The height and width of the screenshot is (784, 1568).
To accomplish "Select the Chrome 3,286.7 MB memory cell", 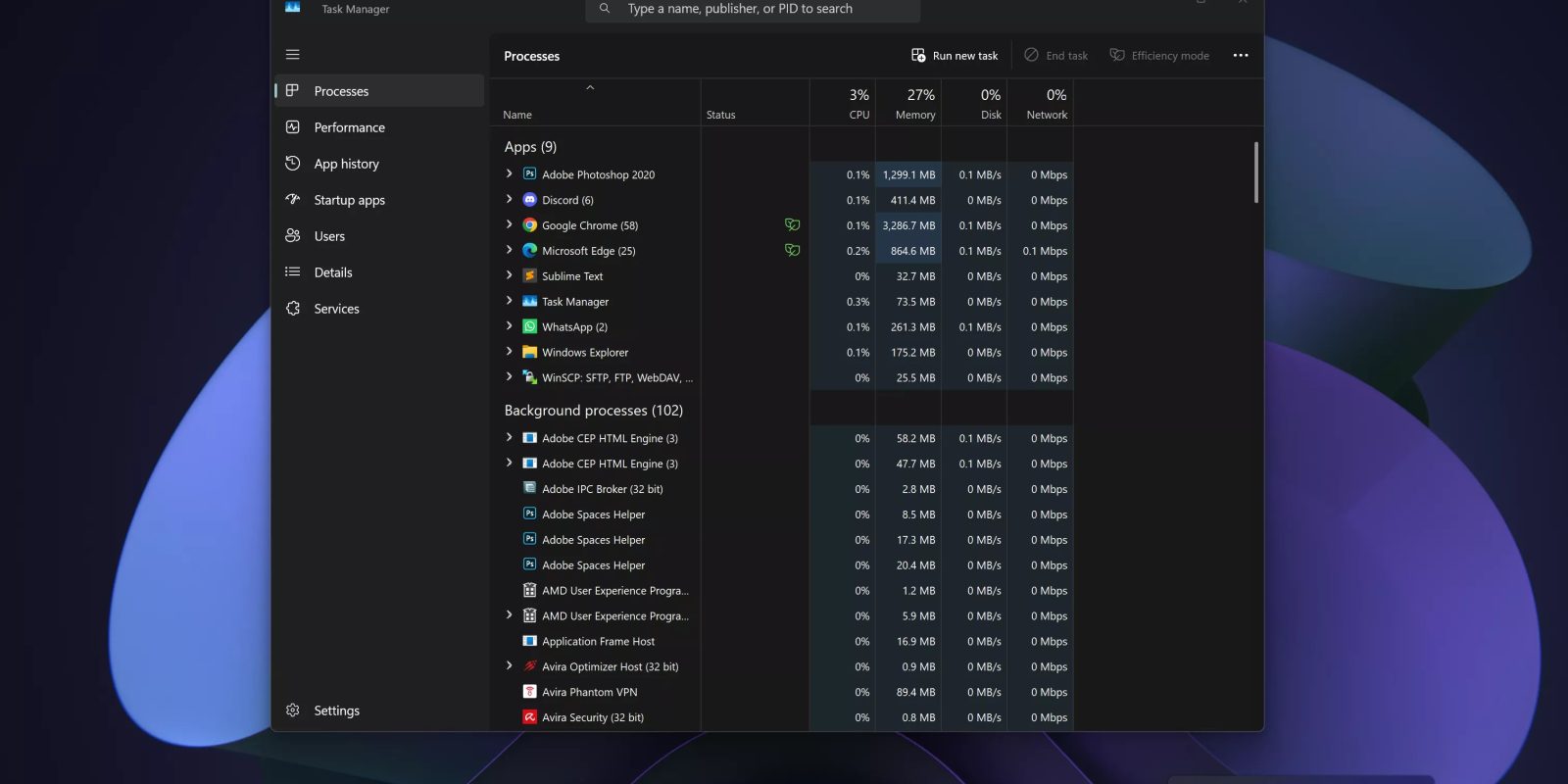I will point(908,225).
